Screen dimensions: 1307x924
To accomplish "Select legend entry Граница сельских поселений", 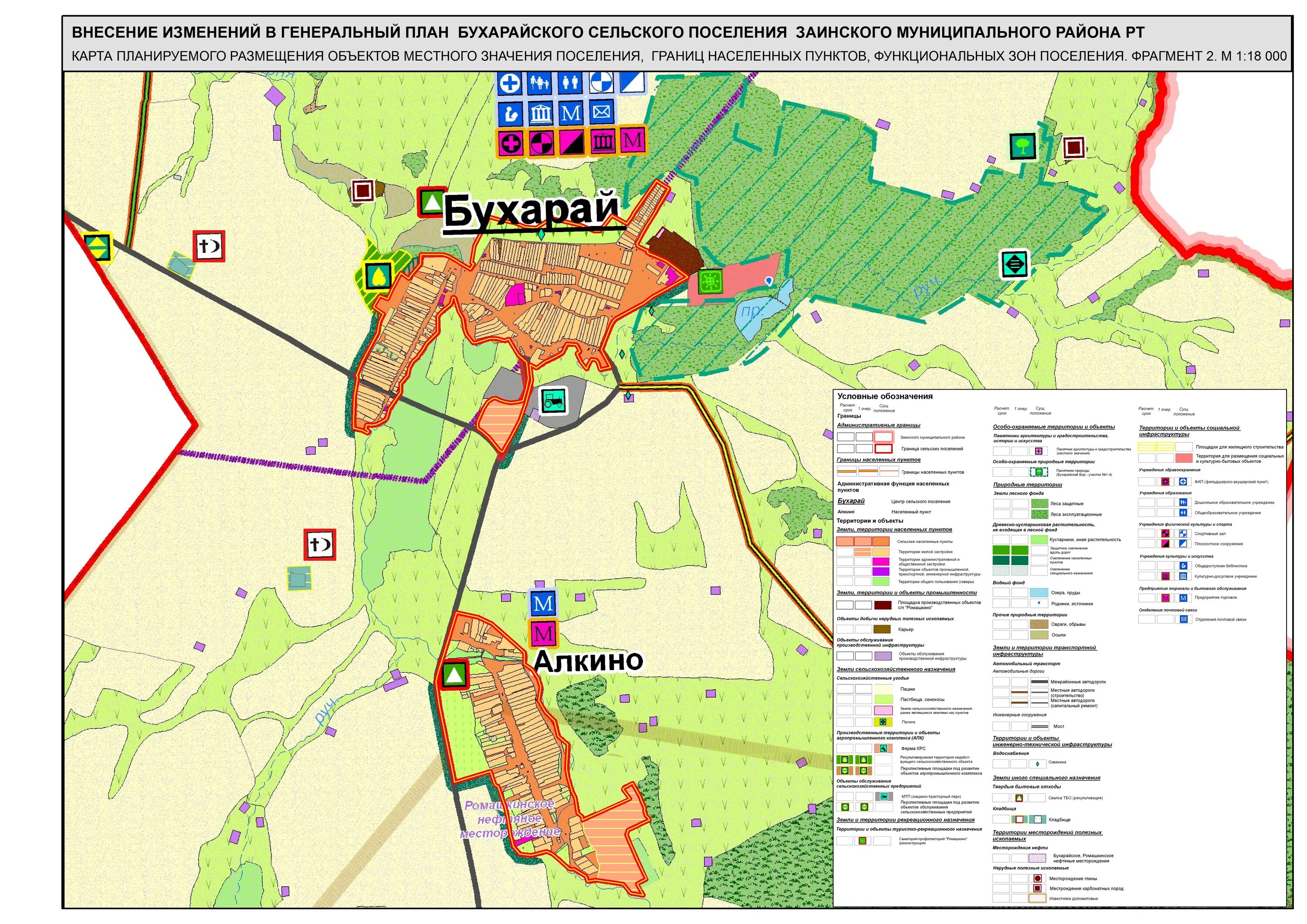I will pos(932,449).
